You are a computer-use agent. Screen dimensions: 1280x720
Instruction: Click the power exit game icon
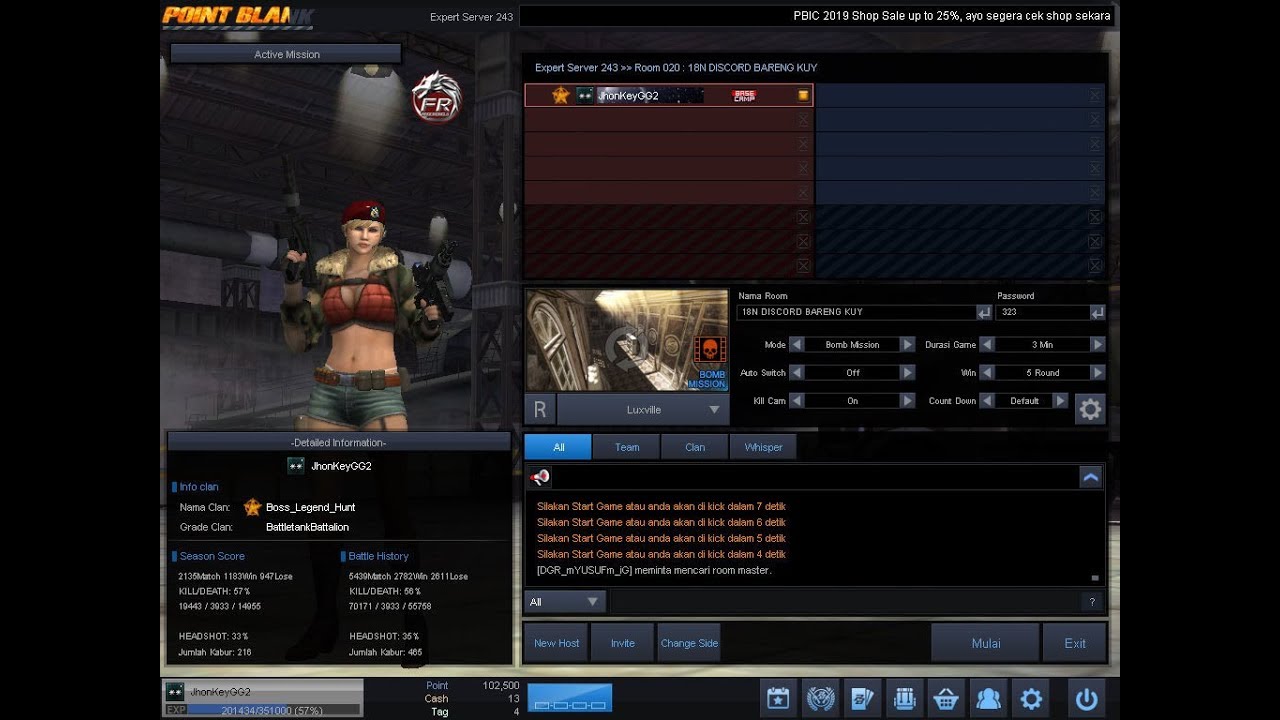pos(1087,698)
